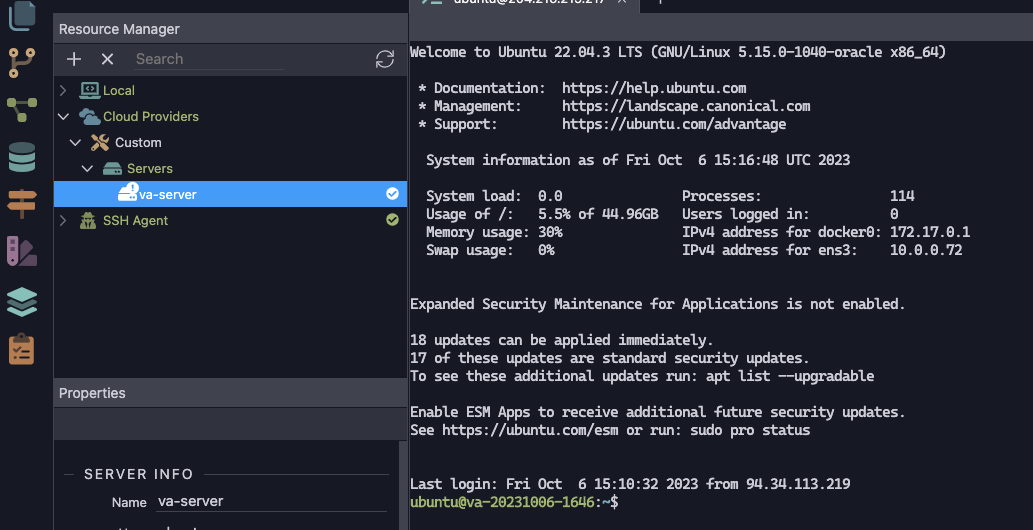Open the stacked layers sidebar icon
The height and width of the screenshot is (530, 1033).
22,302
